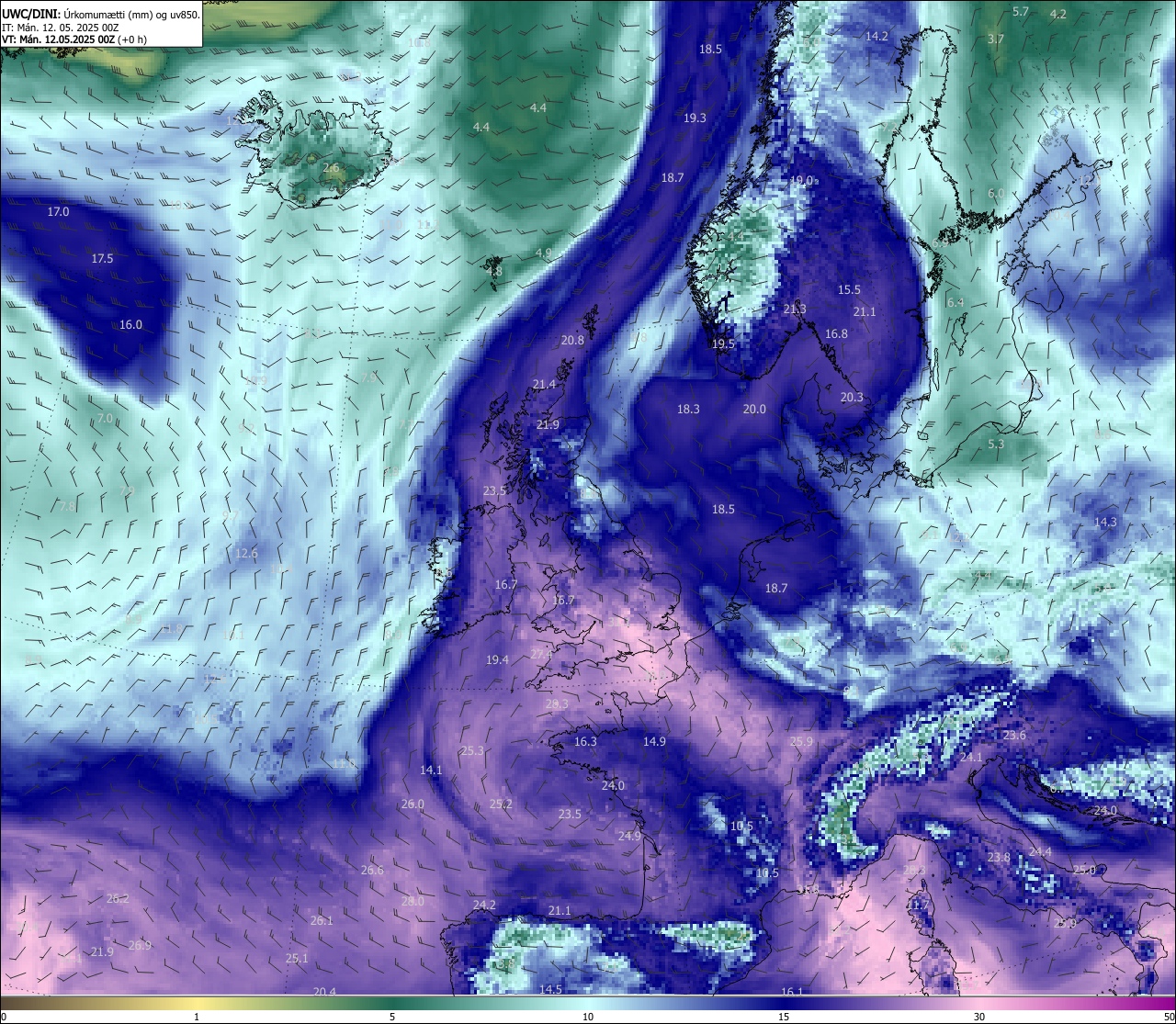
Task: Click the 25.2 value label
Action: (x=501, y=805)
